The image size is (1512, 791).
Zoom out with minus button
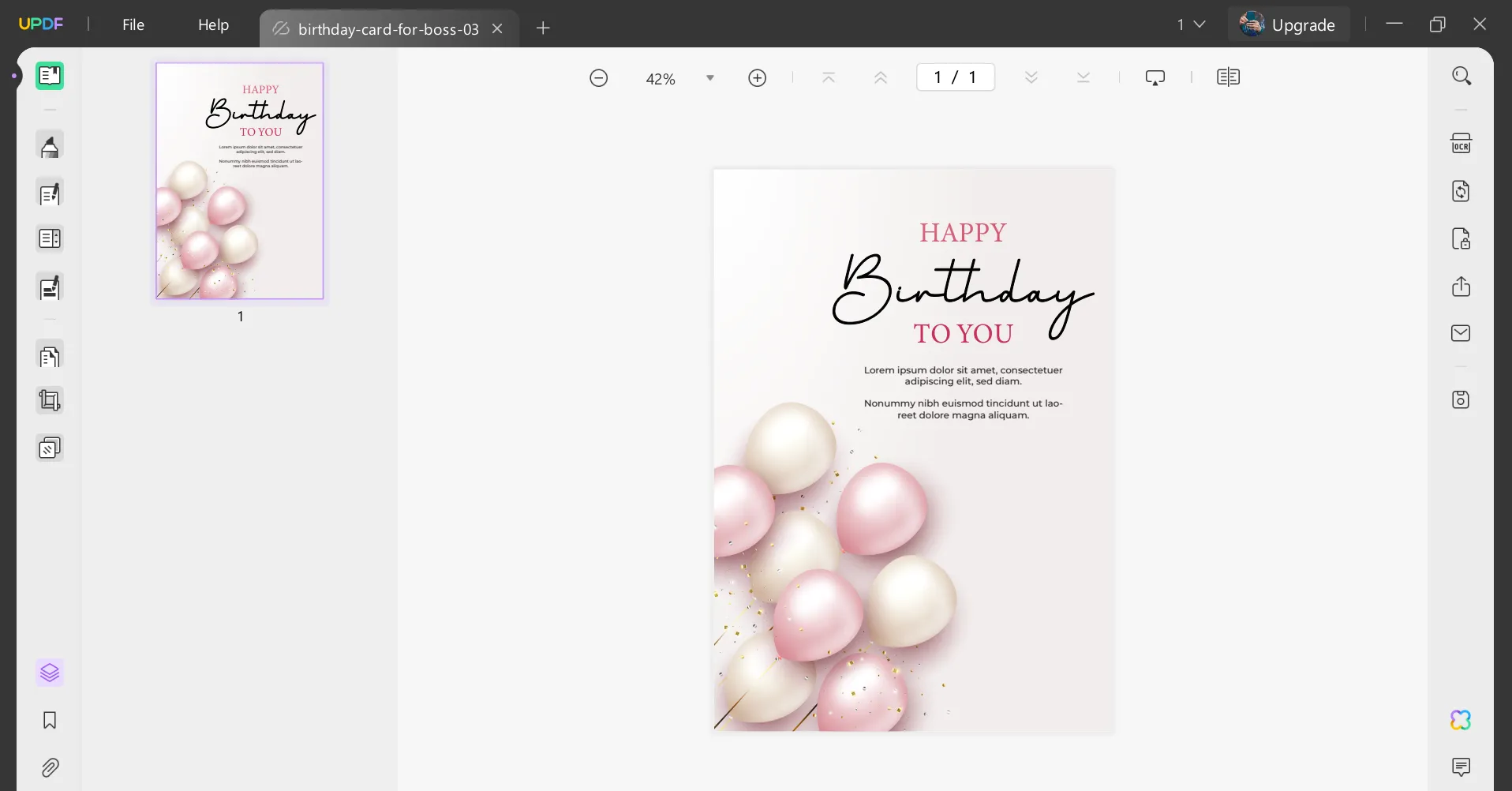click(599, 78)
